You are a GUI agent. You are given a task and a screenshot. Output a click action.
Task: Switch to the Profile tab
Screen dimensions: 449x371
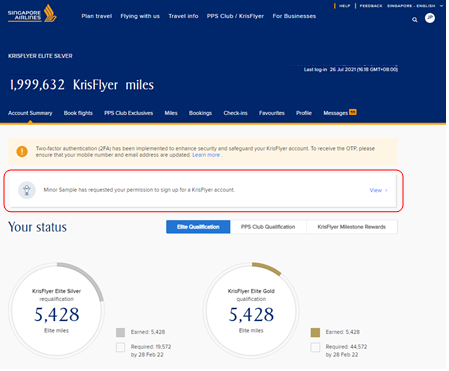click(x=304, y=113)
